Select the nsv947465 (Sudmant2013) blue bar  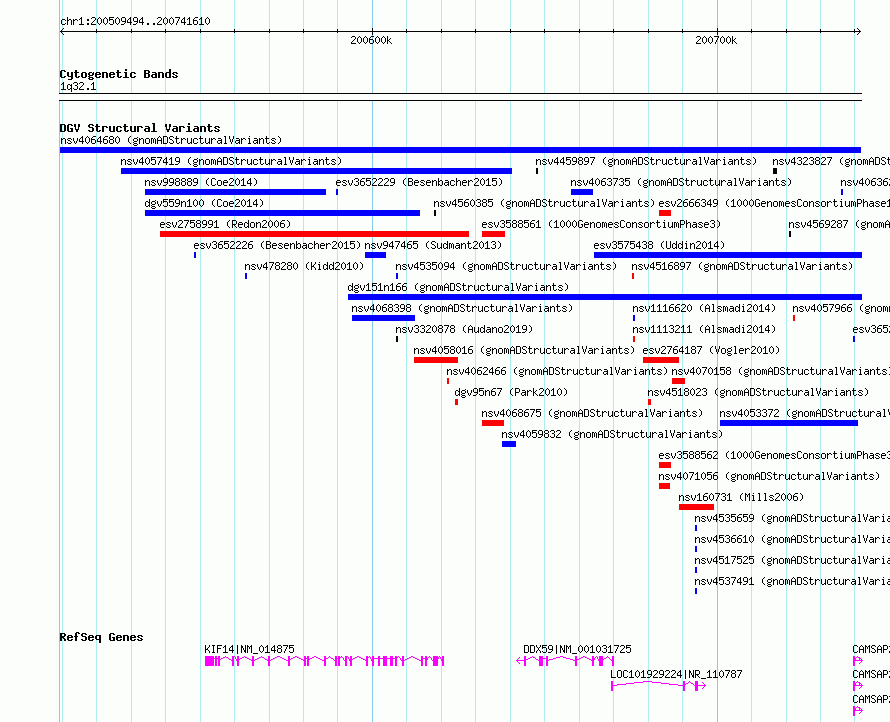[x=375, y=255]
